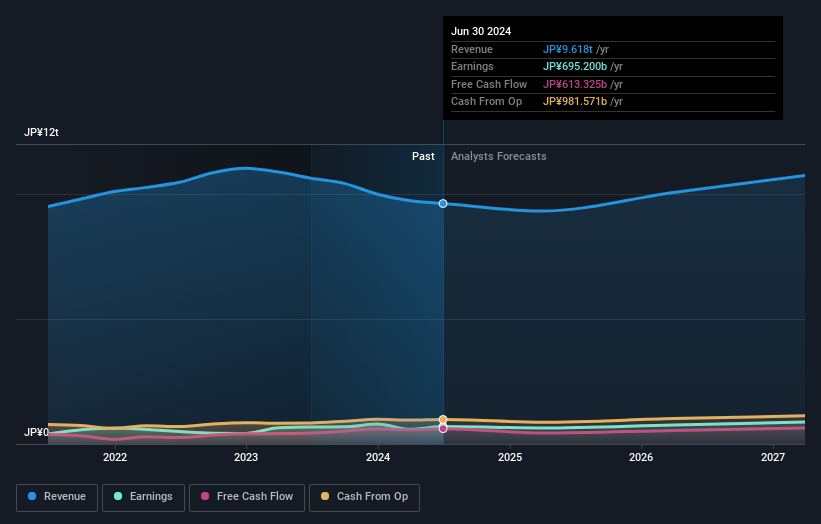Click the Analysts Forecasts label

[498, 156]
